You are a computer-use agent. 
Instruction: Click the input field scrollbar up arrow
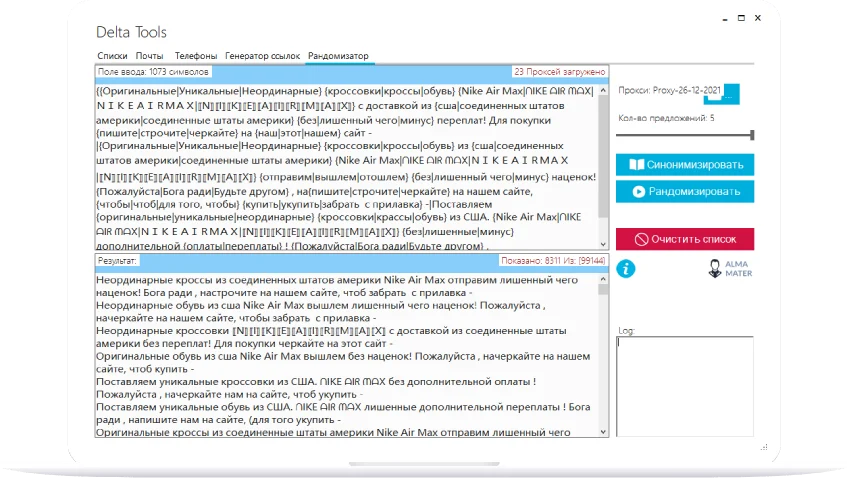coord(603,90)
